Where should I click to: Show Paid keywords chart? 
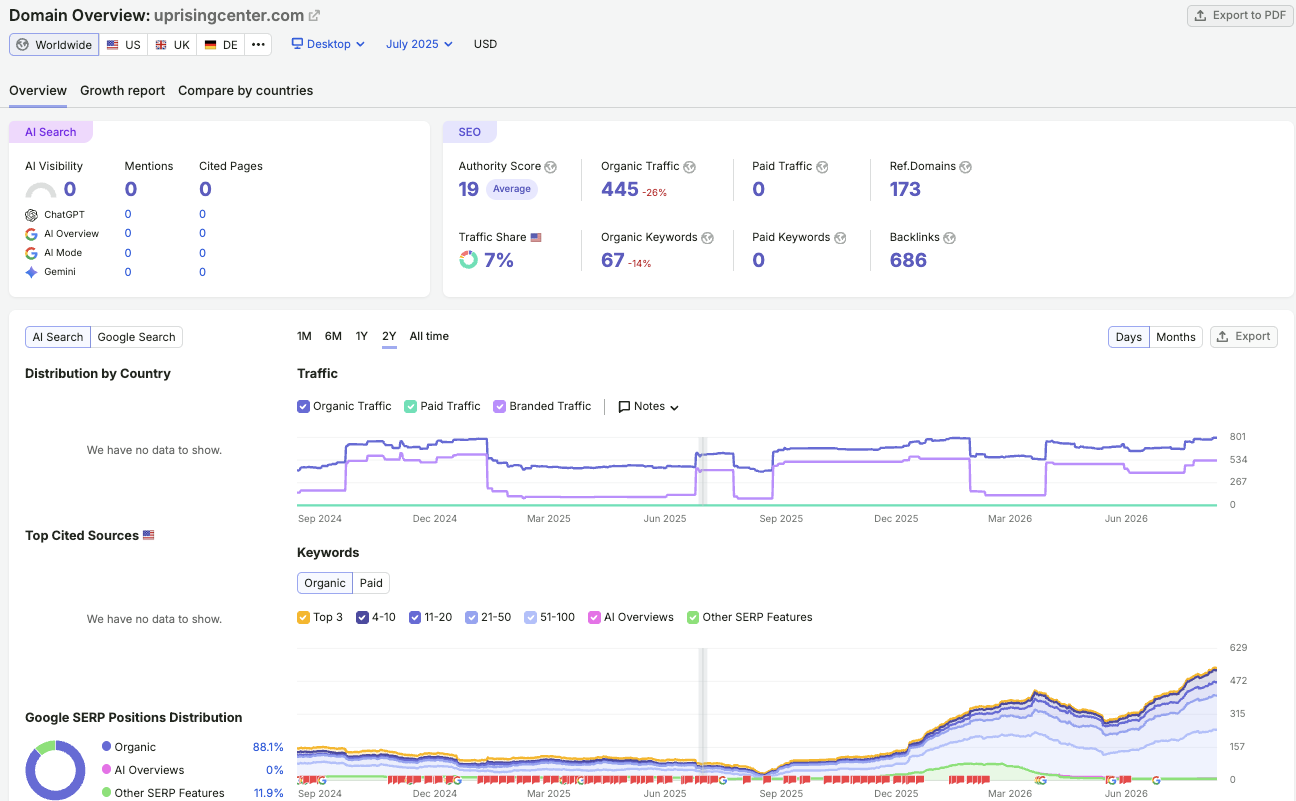371,583
